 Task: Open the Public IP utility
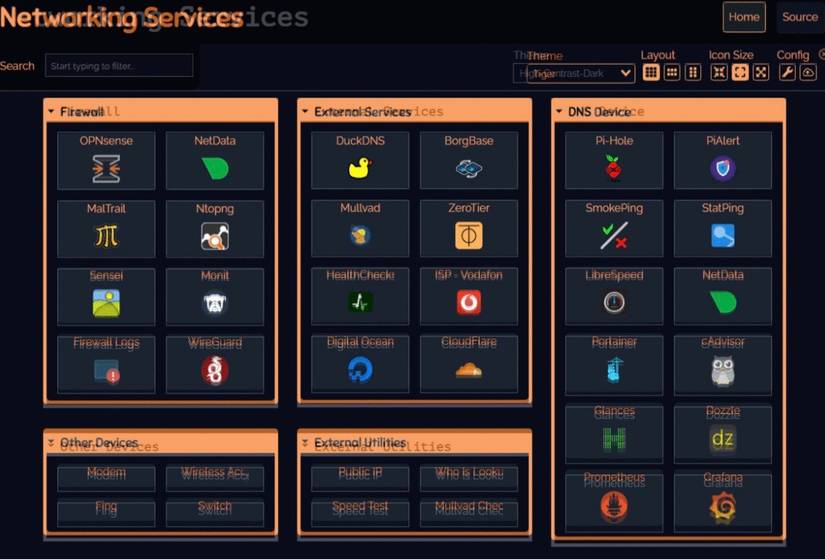(360, 477)
